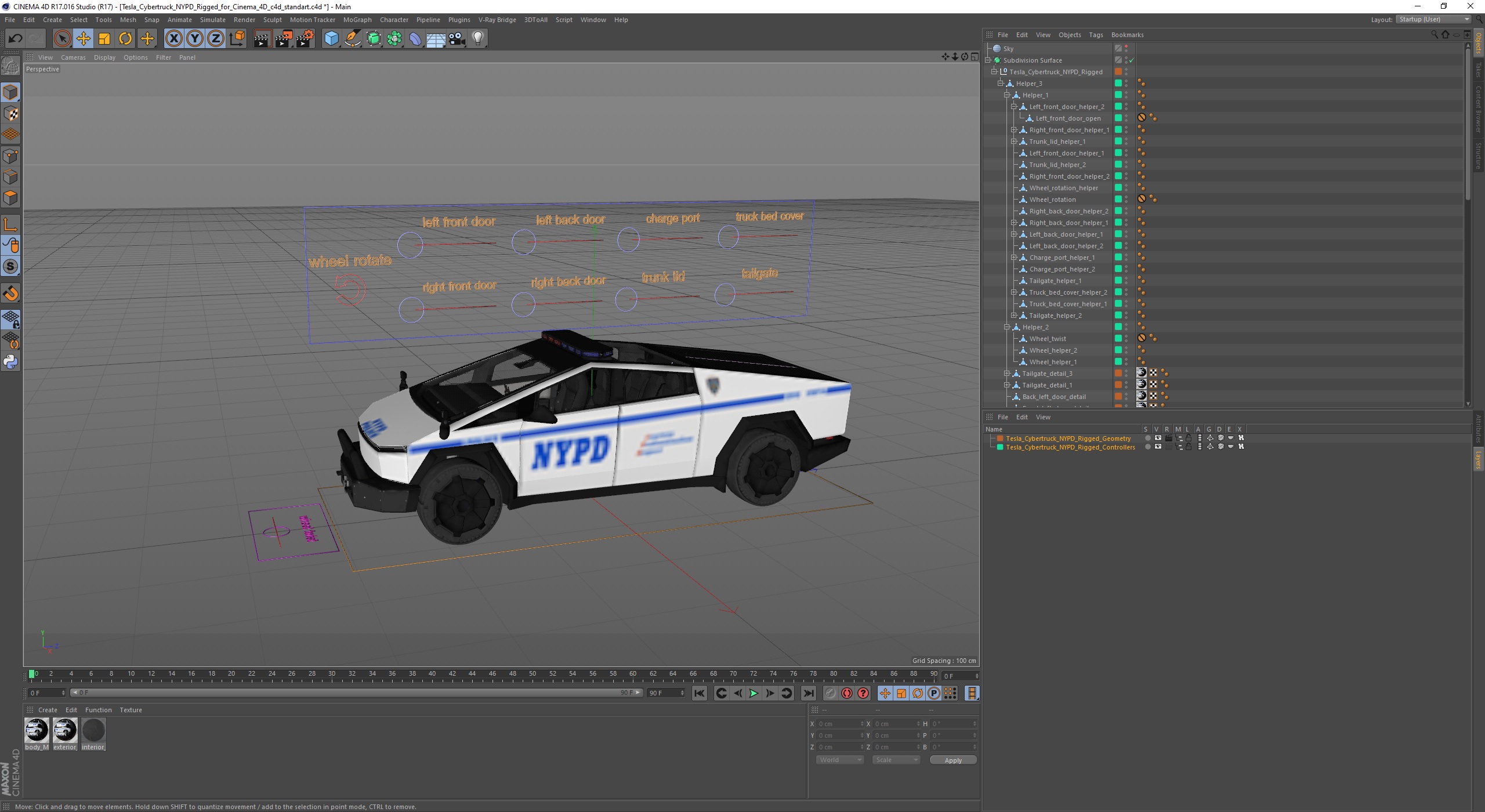Click the Python script icon

coord(10,362)
